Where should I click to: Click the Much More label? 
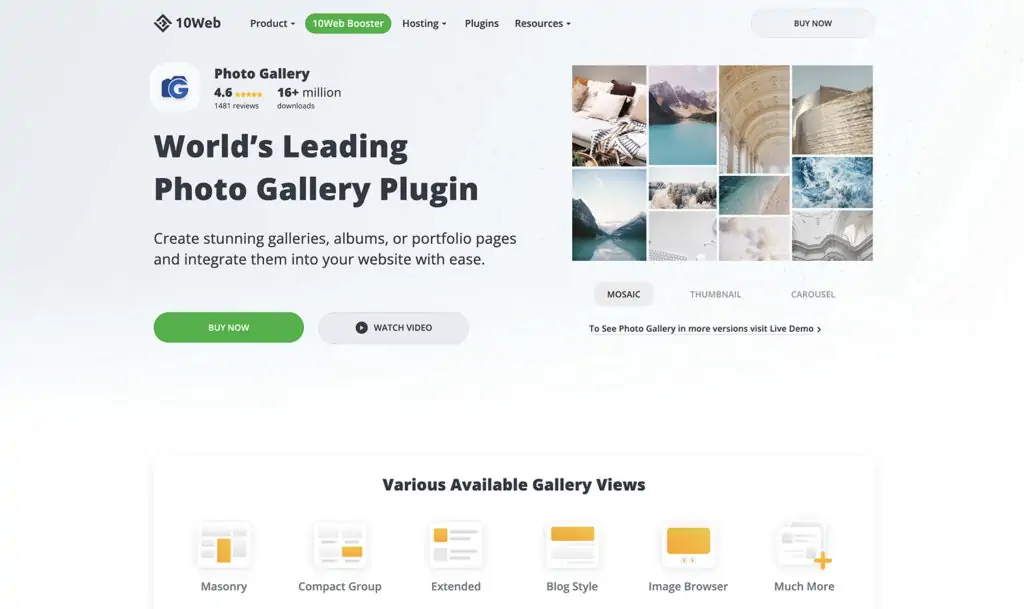(x=804, y=586)
